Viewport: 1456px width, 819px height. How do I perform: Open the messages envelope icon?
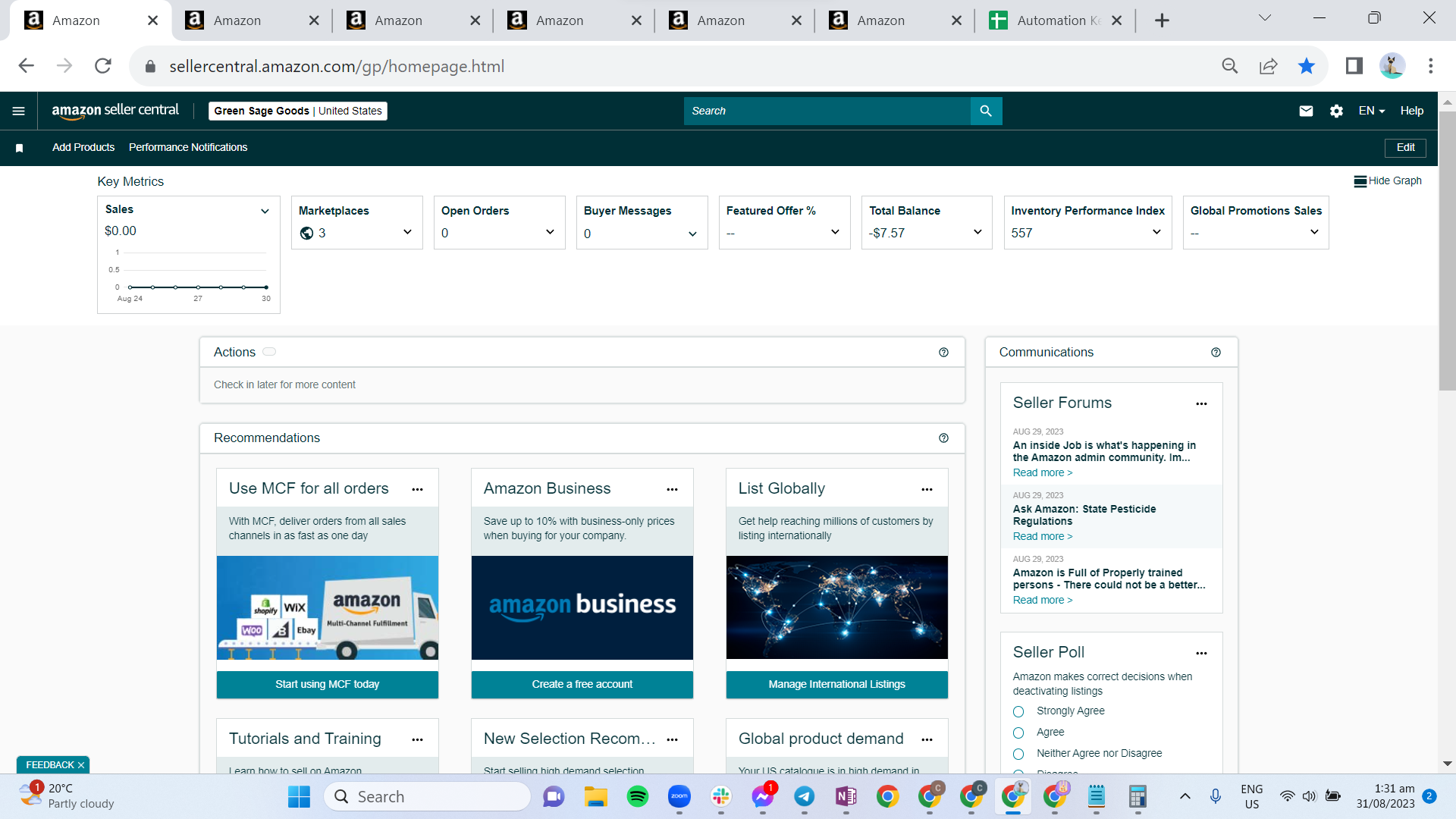click(1306, 111)
